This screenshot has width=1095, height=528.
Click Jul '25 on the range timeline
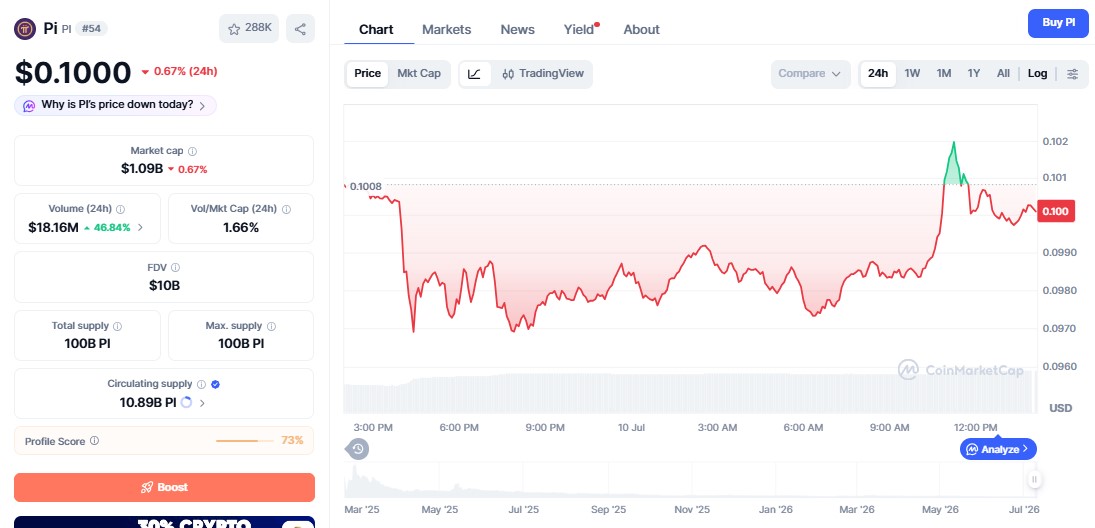[523, 510]
